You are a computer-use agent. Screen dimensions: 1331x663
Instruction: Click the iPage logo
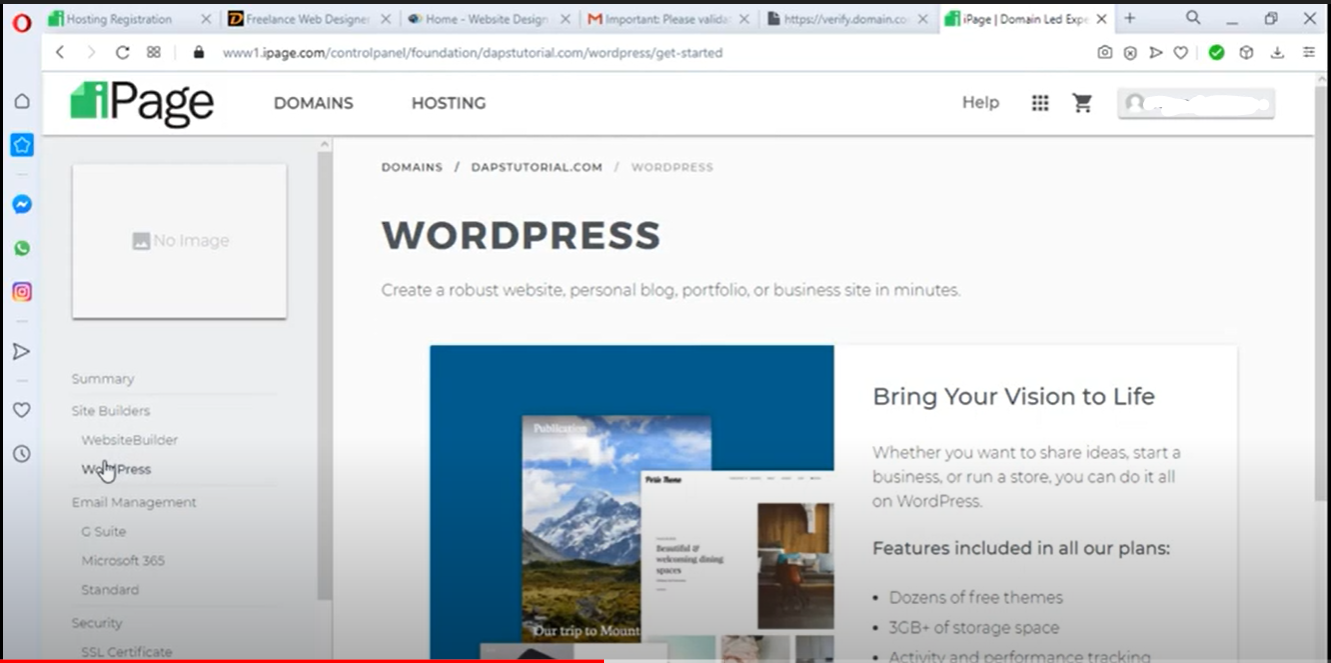pos(142,103)
